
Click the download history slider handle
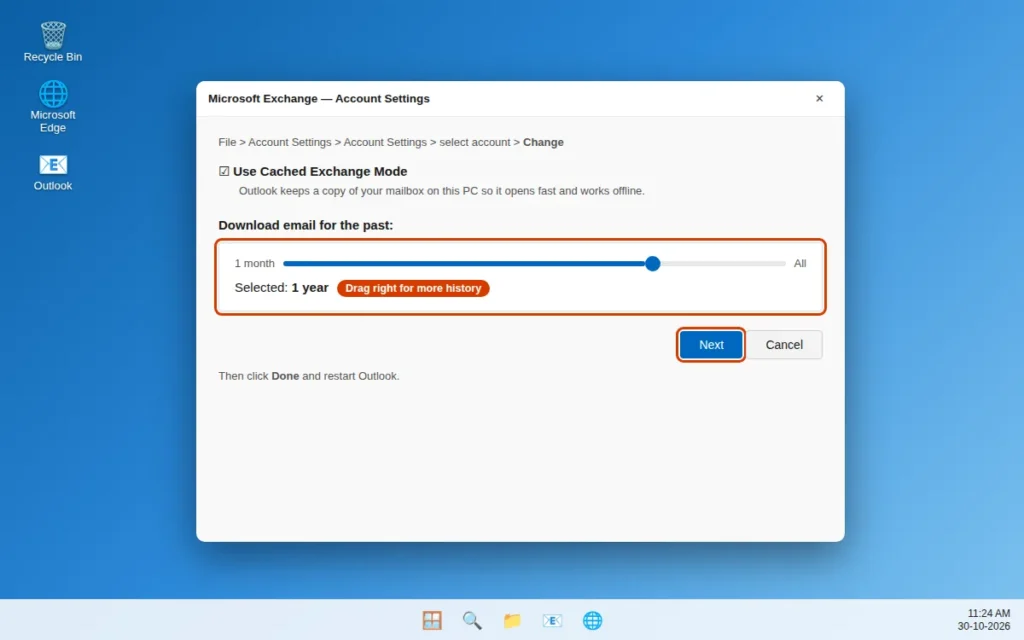coord(652,263)
